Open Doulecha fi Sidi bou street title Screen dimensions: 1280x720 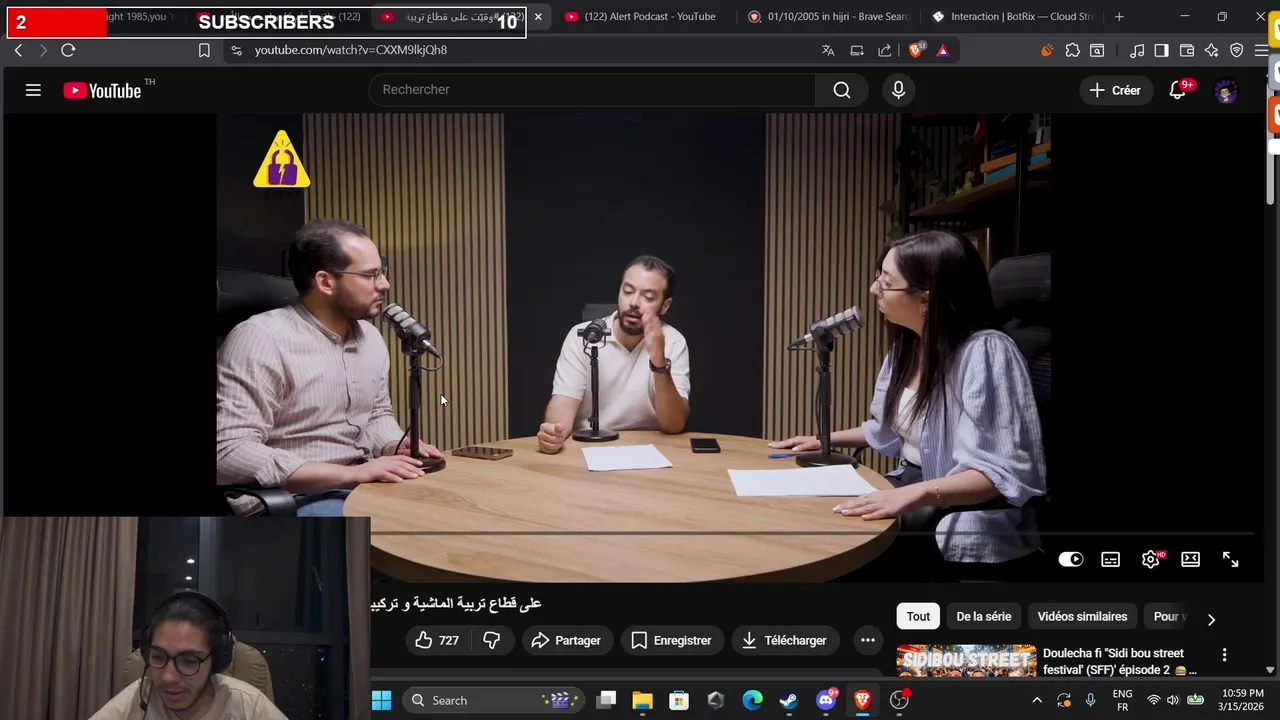point(1119,661)
